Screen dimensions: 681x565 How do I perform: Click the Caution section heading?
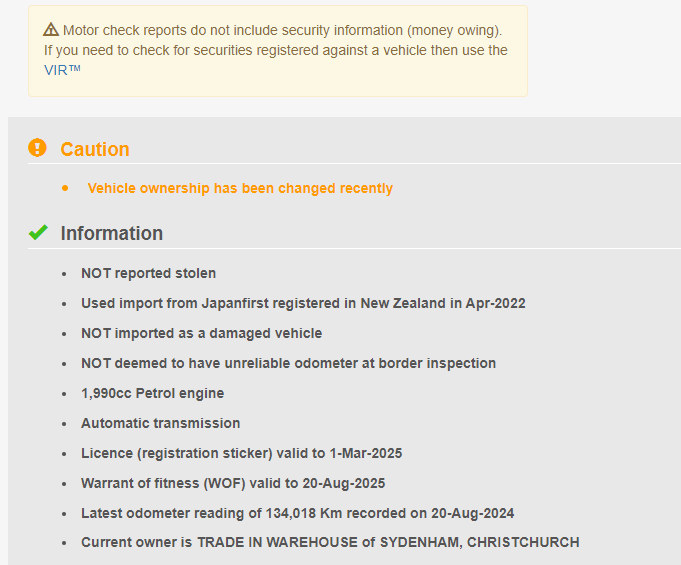point(95,149)
